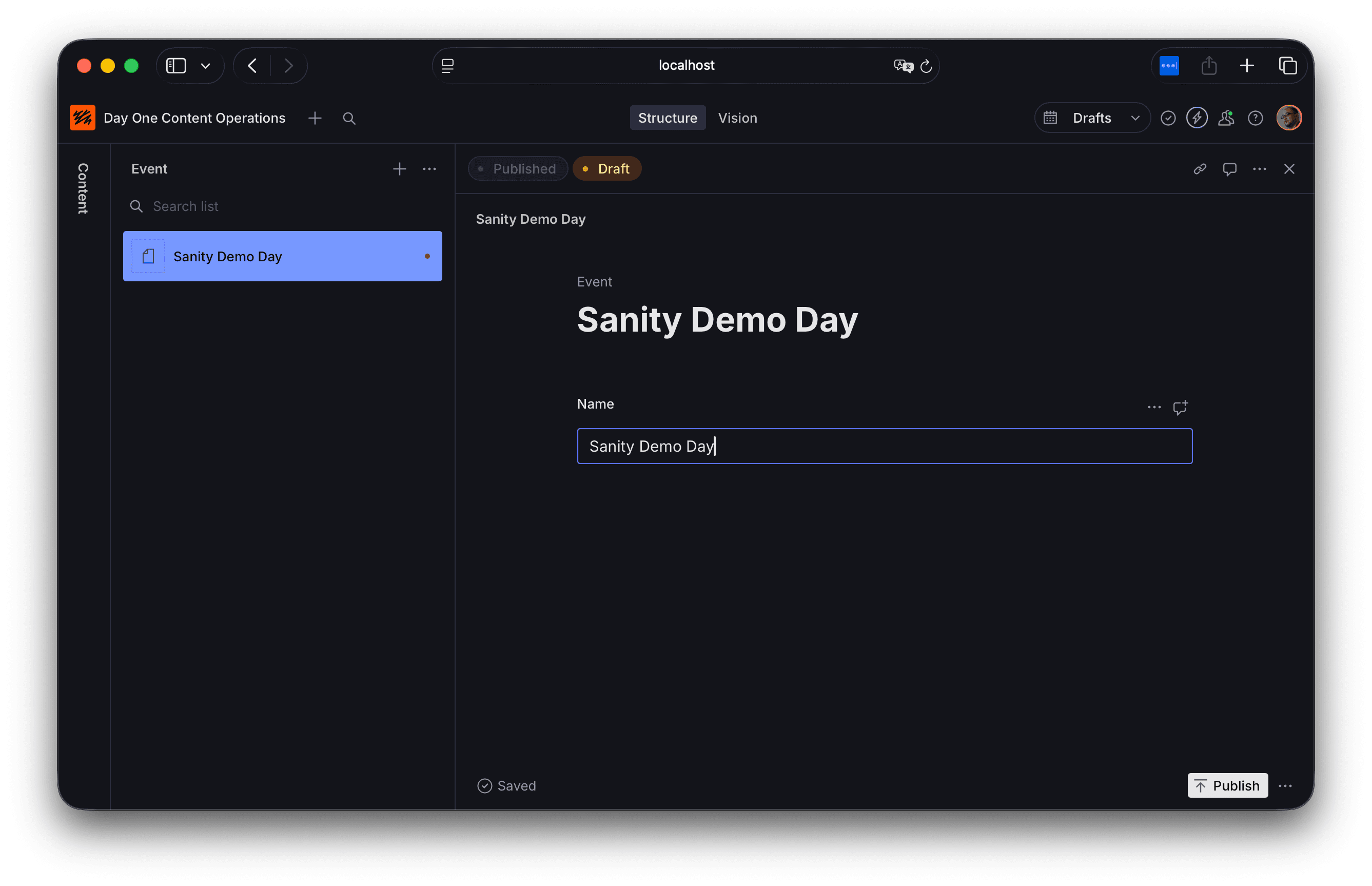Image resolution: width=1372 pixels, height=886 pixels.
Task: Select the Draft version chip
Action: click(x=606, y=169)
